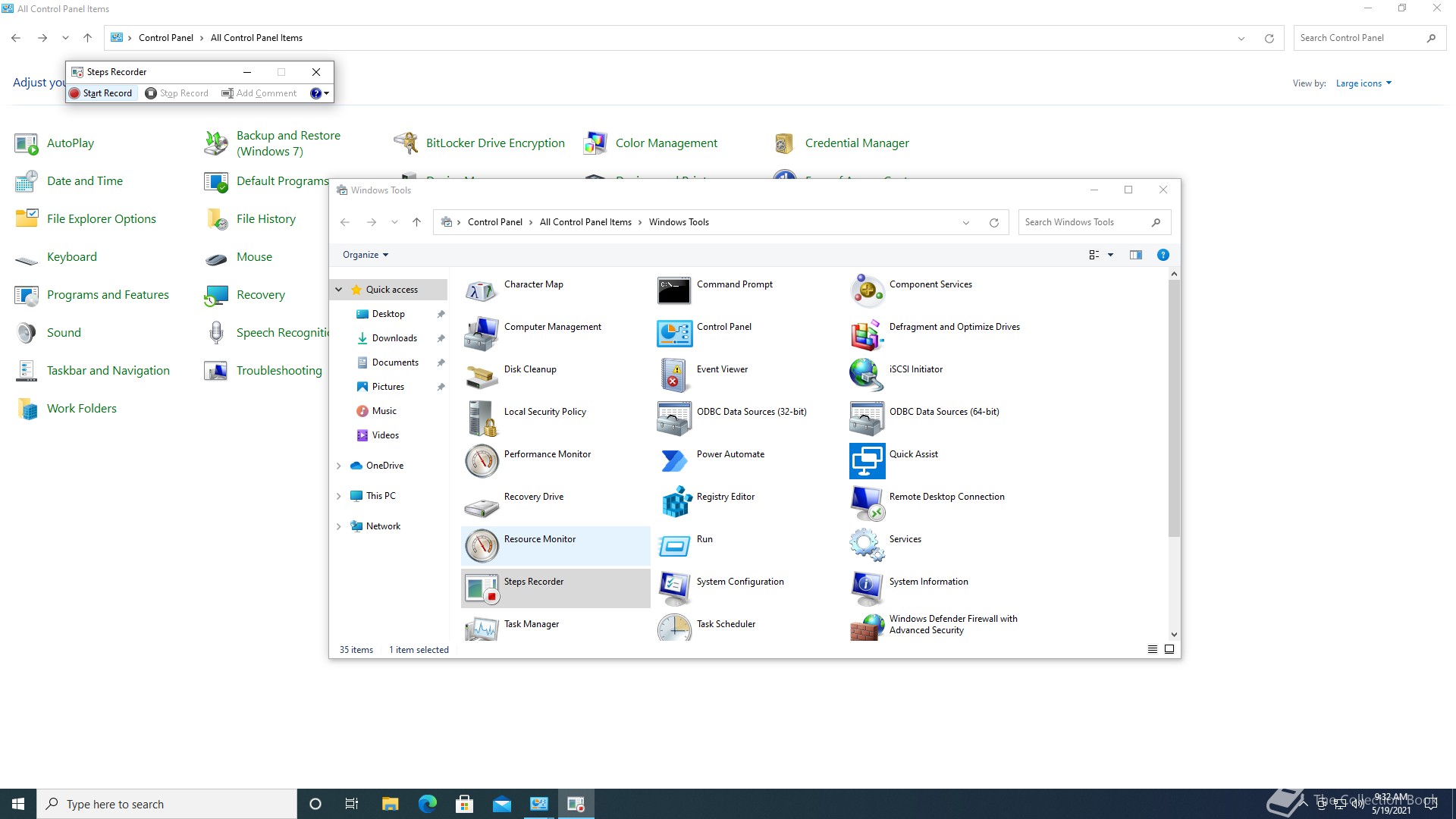Image resolution: width=1456 pixels, height=819 pixels.
Task: Select Pictures in Quick access
Action: [388, 387]
